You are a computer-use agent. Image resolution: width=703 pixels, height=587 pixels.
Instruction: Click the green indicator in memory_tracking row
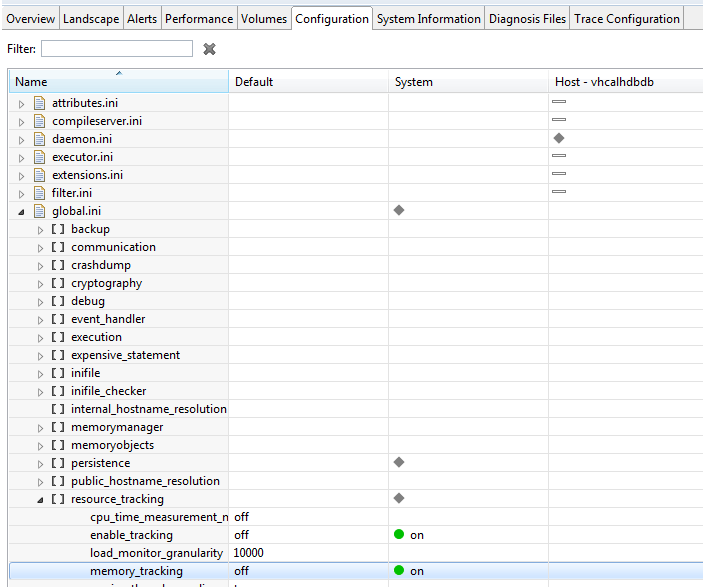click(x=399, y=571)
